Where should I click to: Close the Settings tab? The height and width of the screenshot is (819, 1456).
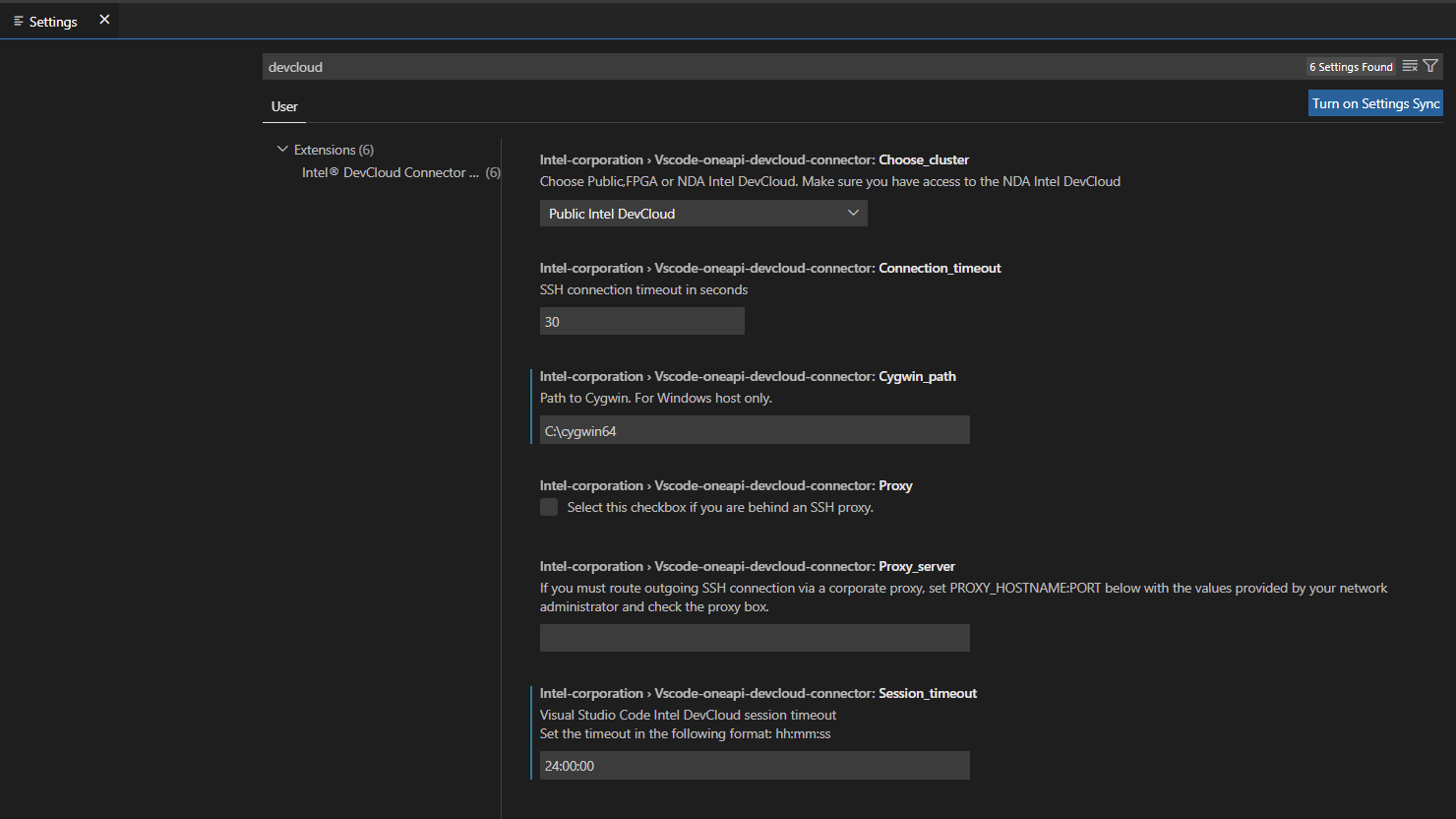pyautogui.click(x=104, y=20)
